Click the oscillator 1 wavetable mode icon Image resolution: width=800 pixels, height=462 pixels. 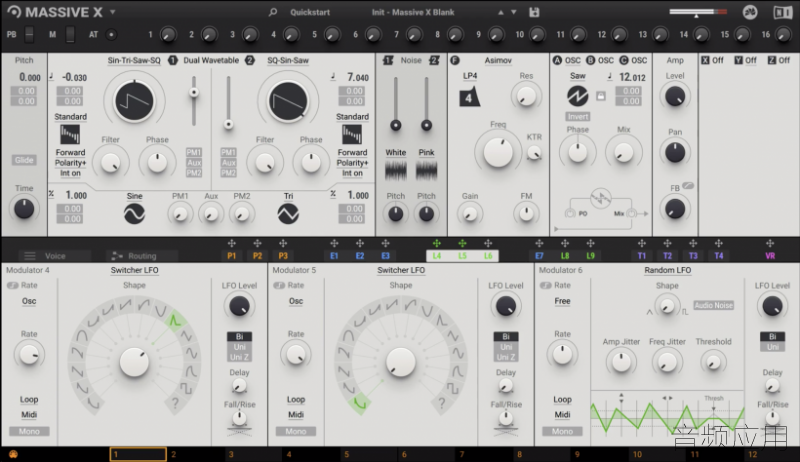pos(70,135)
